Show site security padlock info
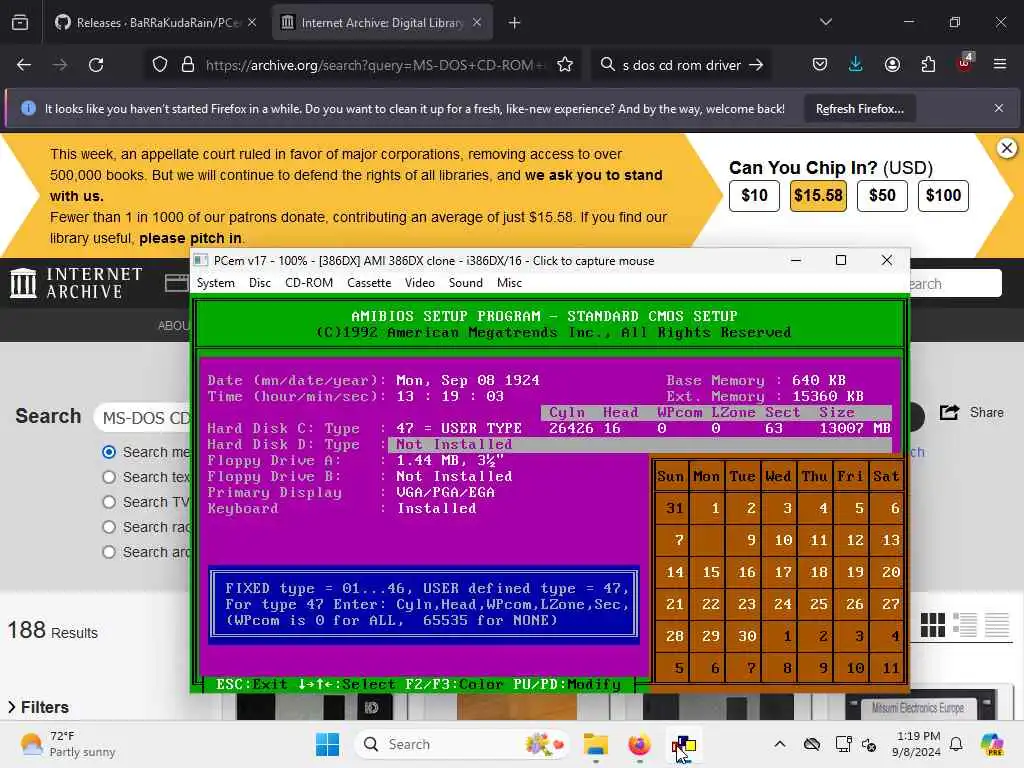1024x768 pixels. click(188, 65)
